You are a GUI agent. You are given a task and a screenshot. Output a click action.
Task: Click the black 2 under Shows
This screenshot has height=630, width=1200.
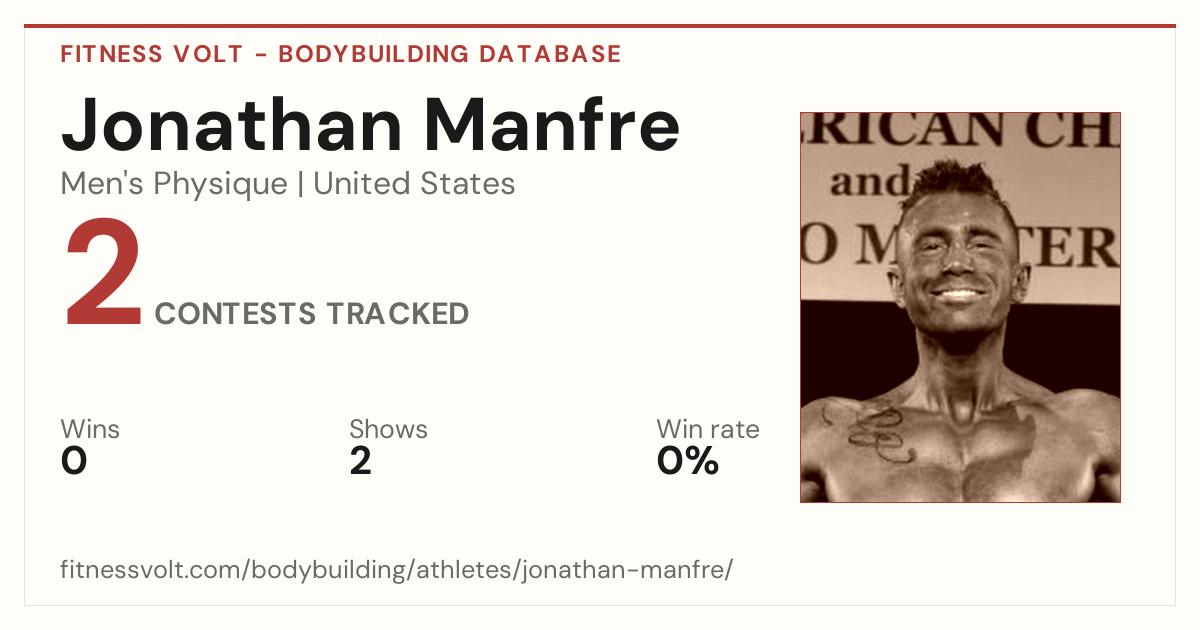tap(361, 461)
